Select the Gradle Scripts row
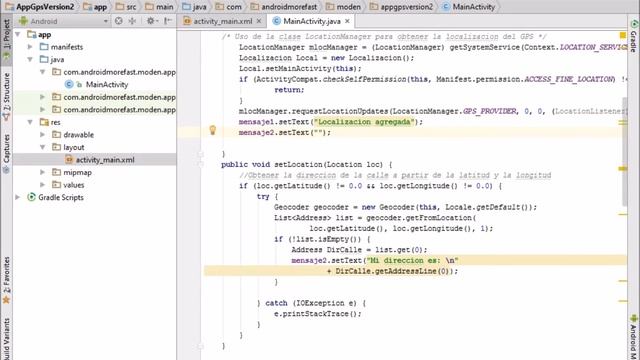Viewport: 640px width, 360px height. pyautogui.click(x=95, y=198)
